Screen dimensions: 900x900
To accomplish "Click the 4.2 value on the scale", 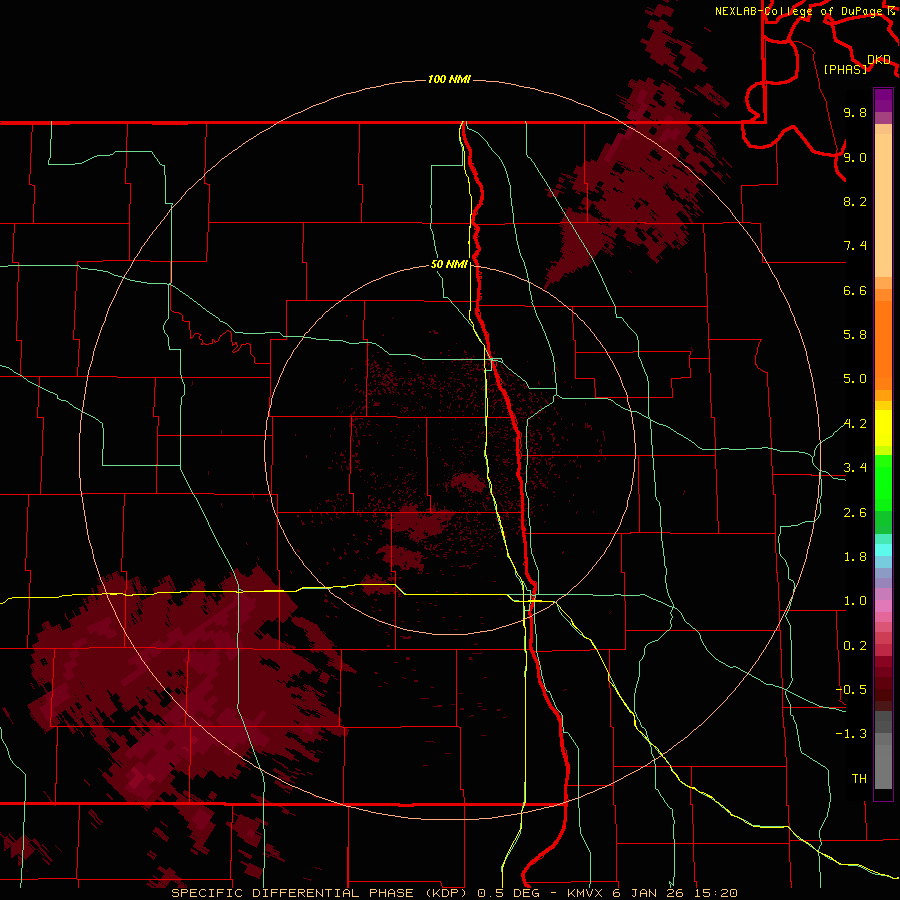I will 855,424.
